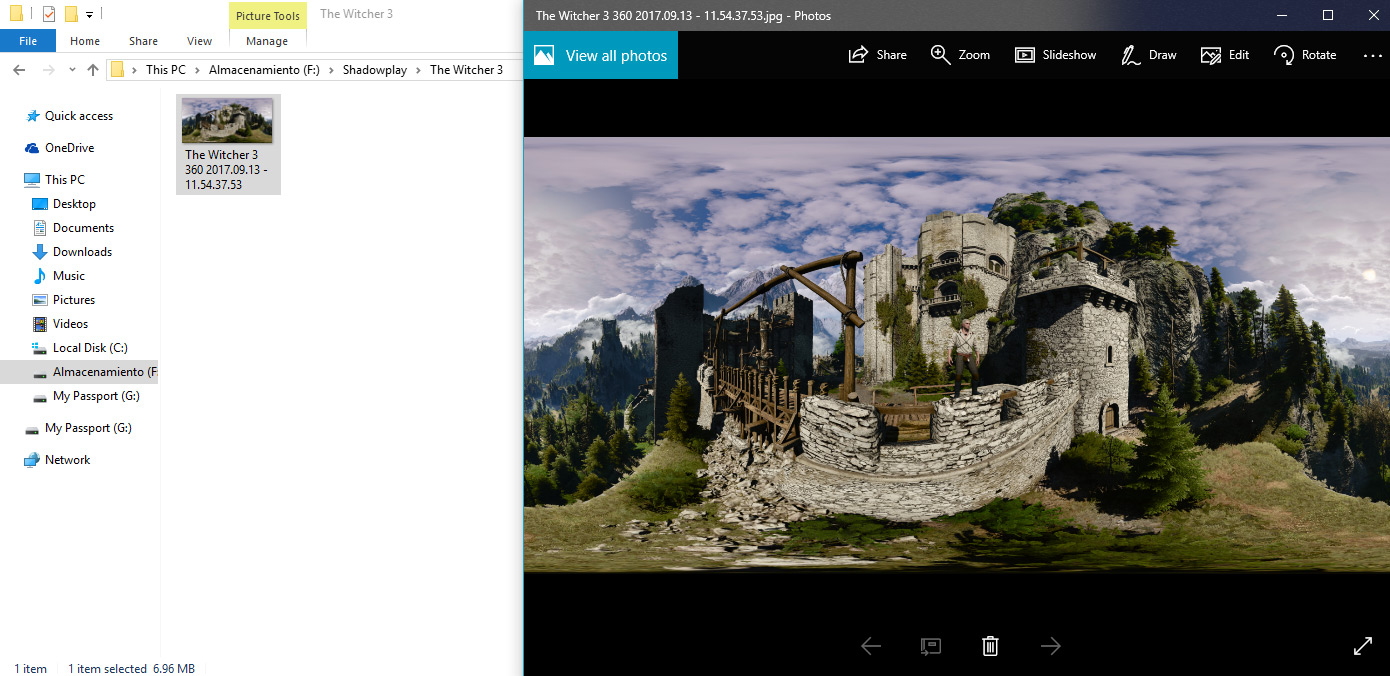Click the '1 item' status bar text
This screenshot has height=676, width=1390.
coord(30,668)
